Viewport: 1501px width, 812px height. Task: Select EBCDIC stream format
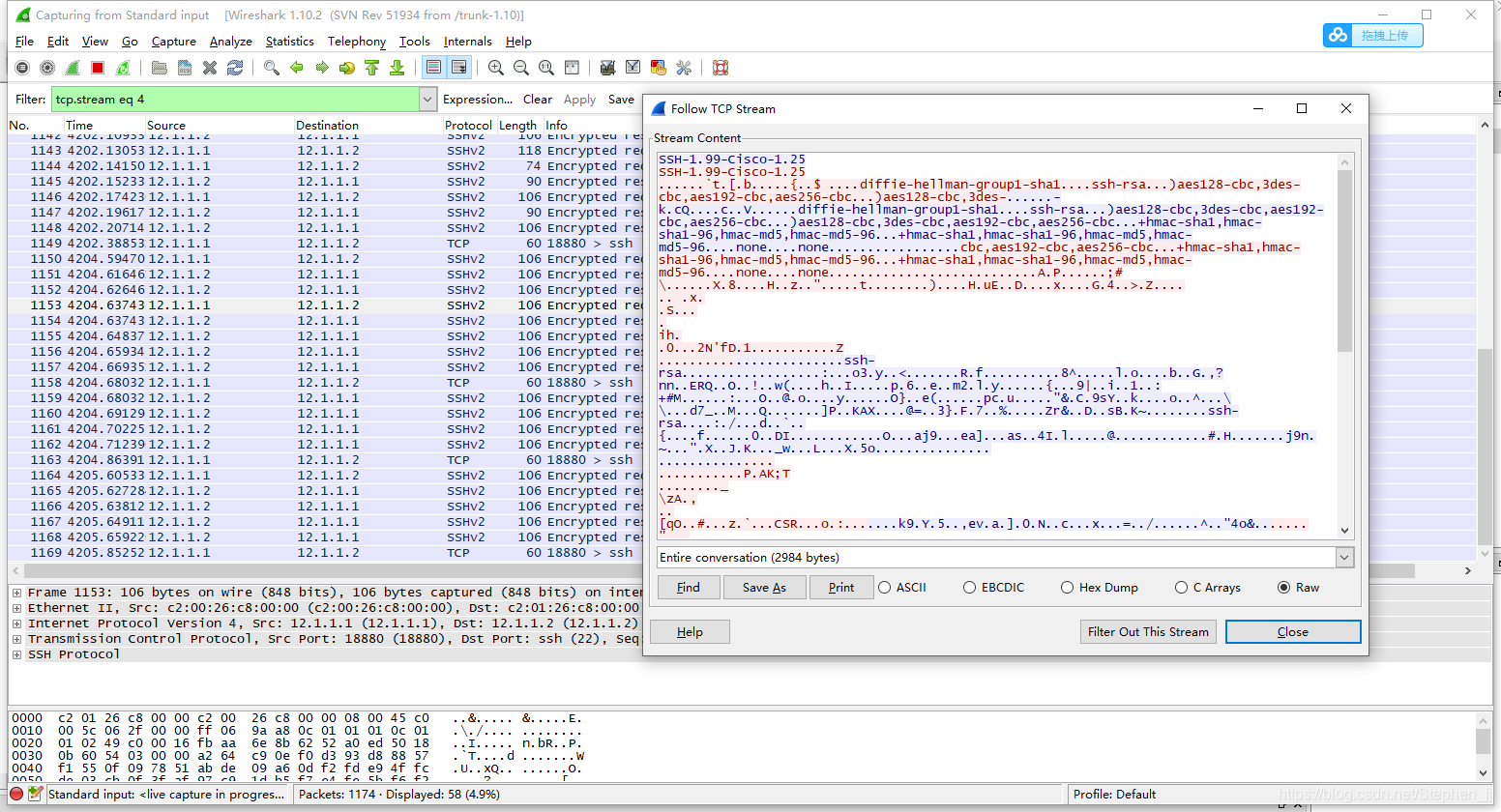pyautogui.click(x=993, y=588)
